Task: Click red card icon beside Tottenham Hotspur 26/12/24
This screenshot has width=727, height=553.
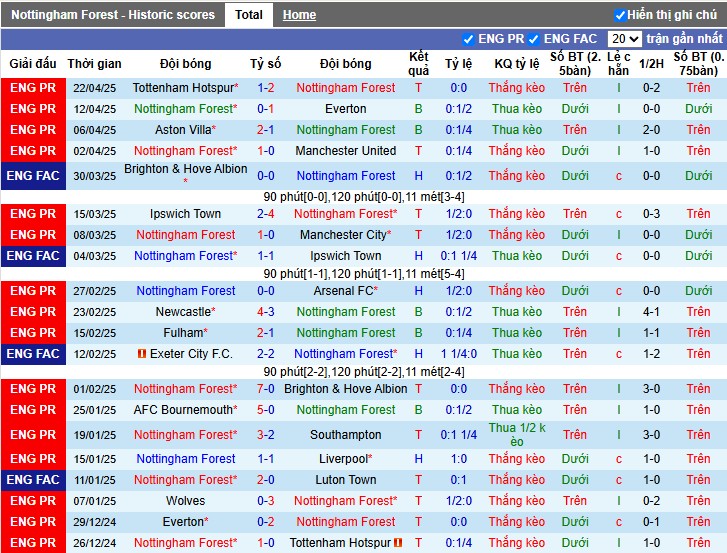Action: (x=398, y=542)
